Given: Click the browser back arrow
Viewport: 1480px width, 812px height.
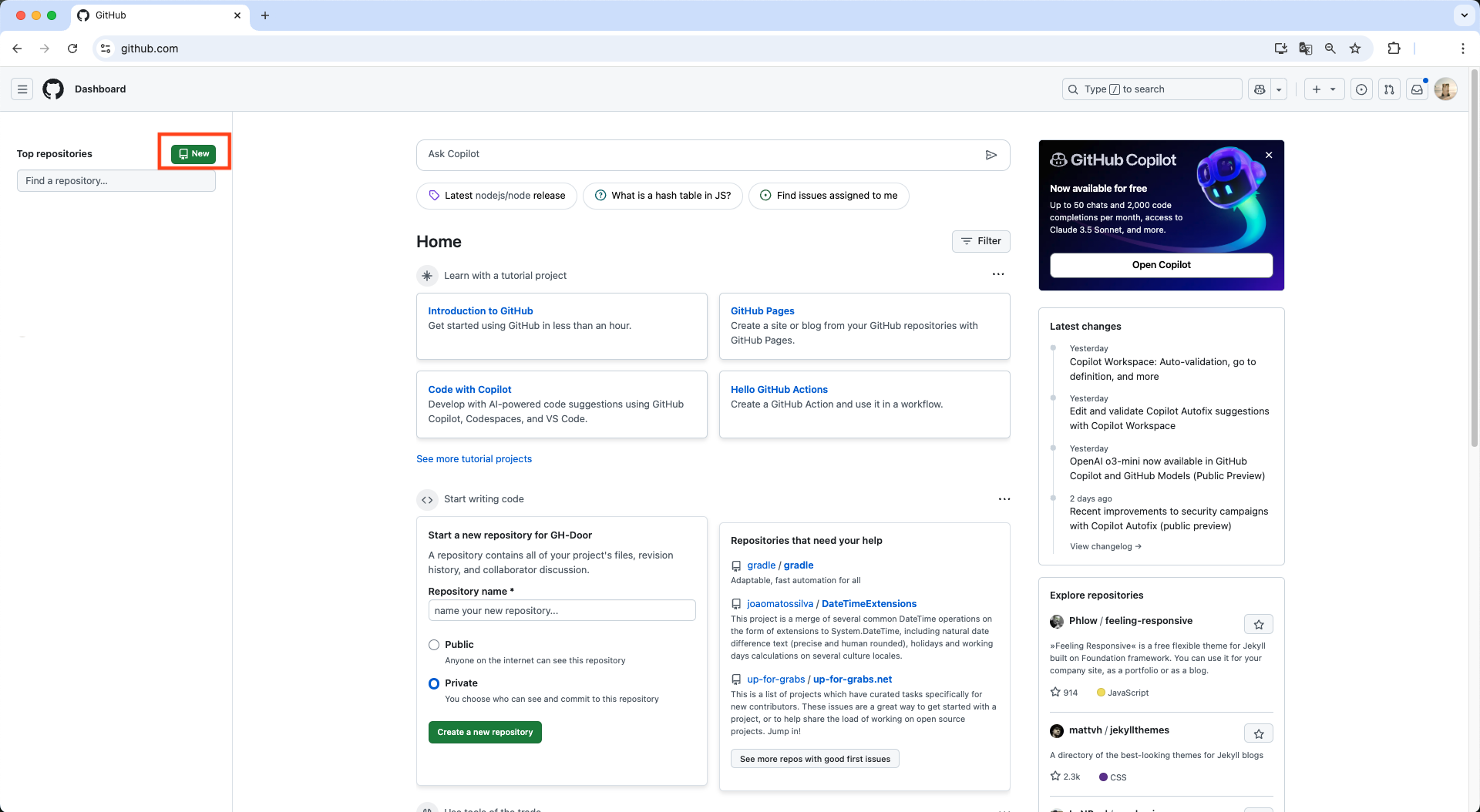Looking at the screenshot, I should [17, 49].
